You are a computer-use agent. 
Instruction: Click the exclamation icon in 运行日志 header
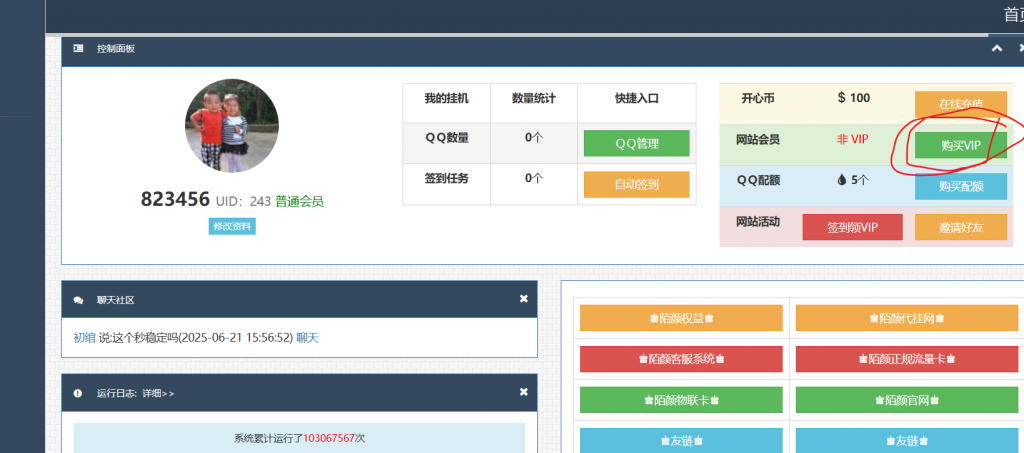78,393
